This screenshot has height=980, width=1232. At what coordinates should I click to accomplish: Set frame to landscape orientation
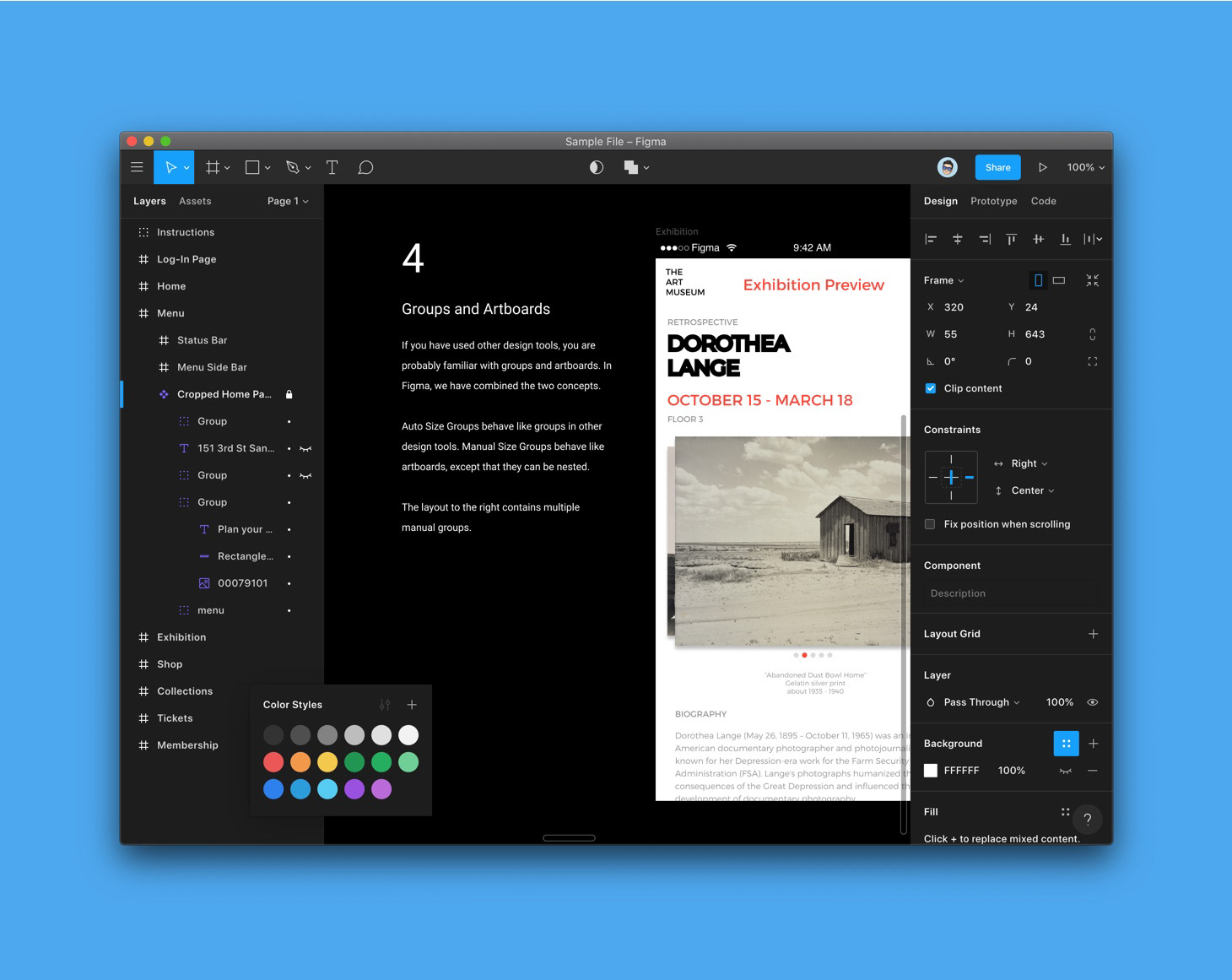1059,280
